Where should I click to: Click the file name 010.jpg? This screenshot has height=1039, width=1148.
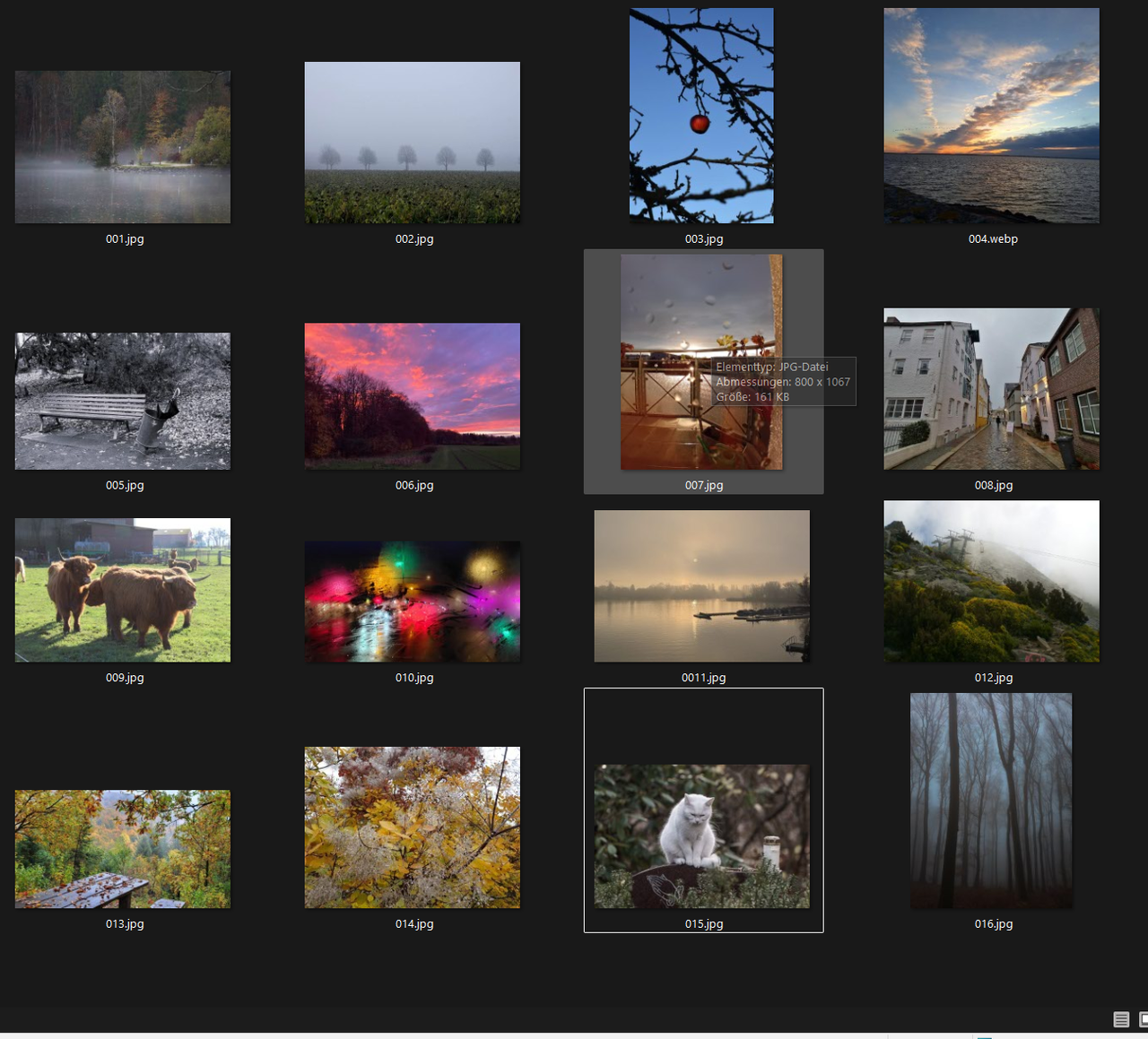(414, 678)
